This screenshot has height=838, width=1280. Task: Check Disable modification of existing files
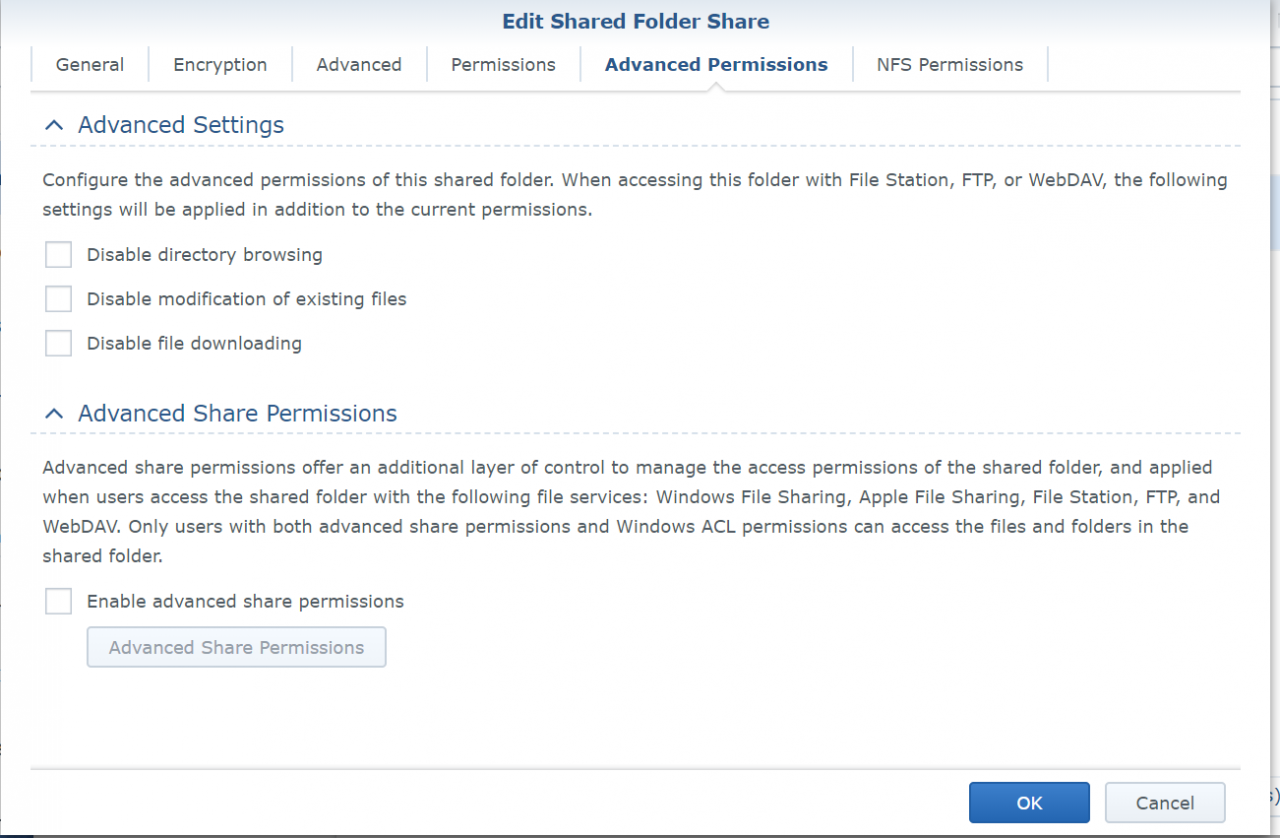(x=57, y=298)
